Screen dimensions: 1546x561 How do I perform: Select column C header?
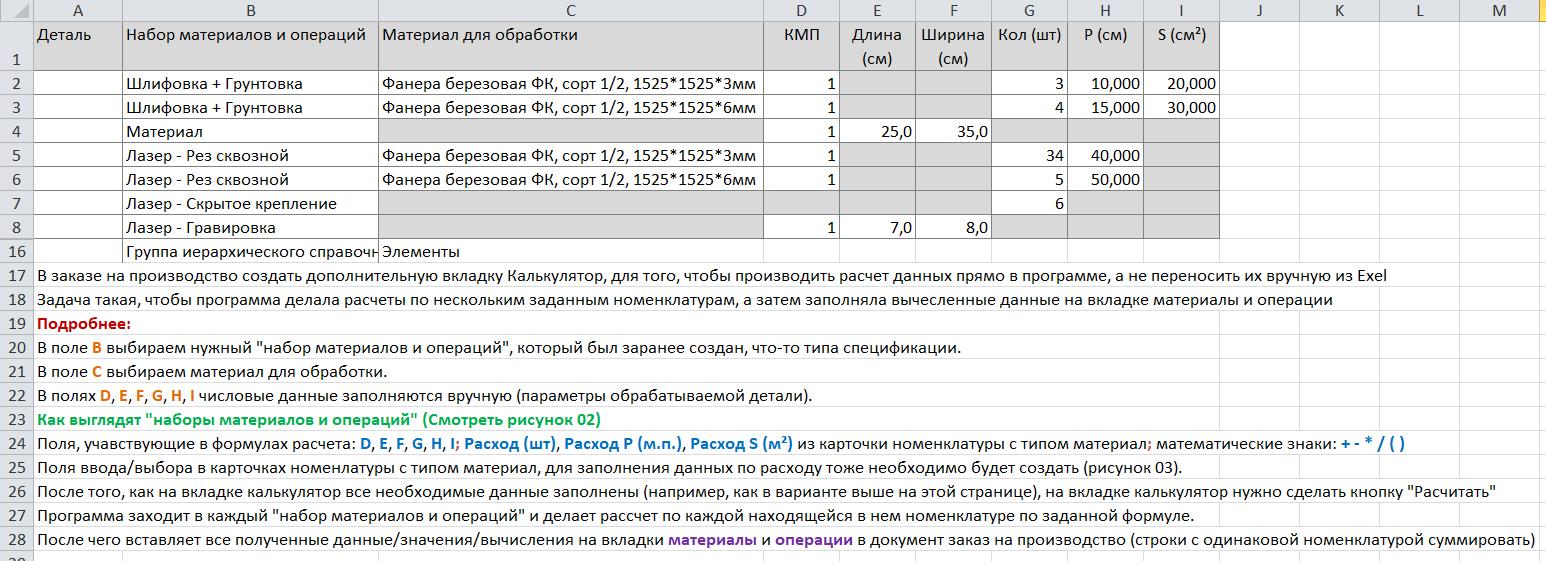(570, 10)
